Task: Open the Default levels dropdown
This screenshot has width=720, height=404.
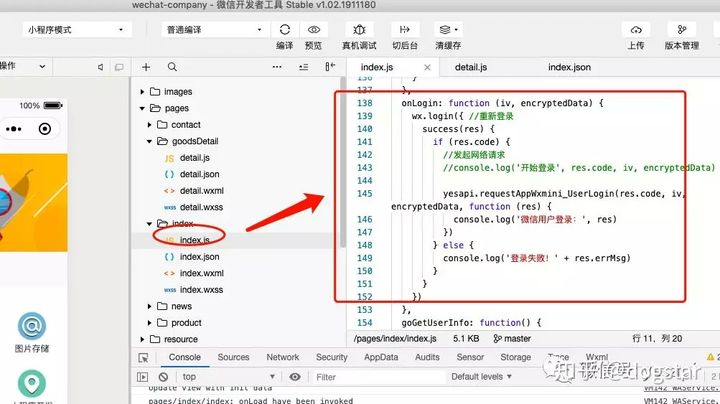Action: click(x=481, y=377)
